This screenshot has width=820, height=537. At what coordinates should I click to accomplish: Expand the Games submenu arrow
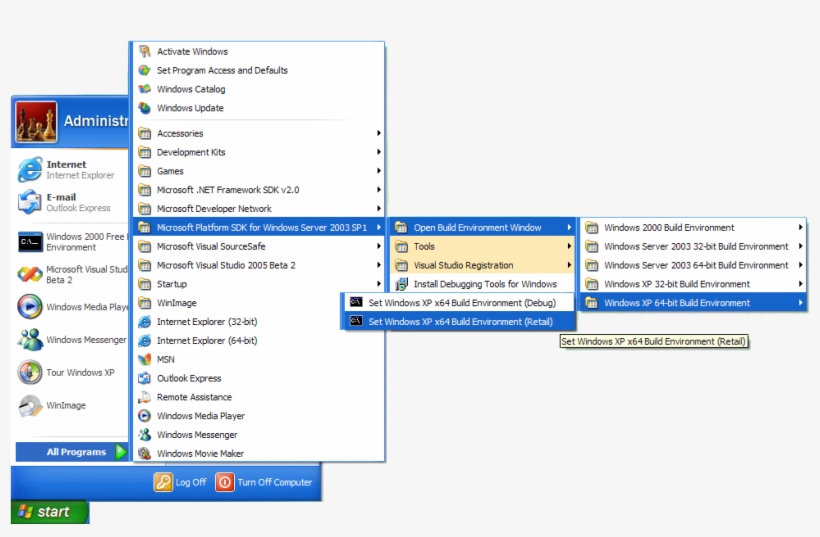pyautogui.click(x=379, y=171)
